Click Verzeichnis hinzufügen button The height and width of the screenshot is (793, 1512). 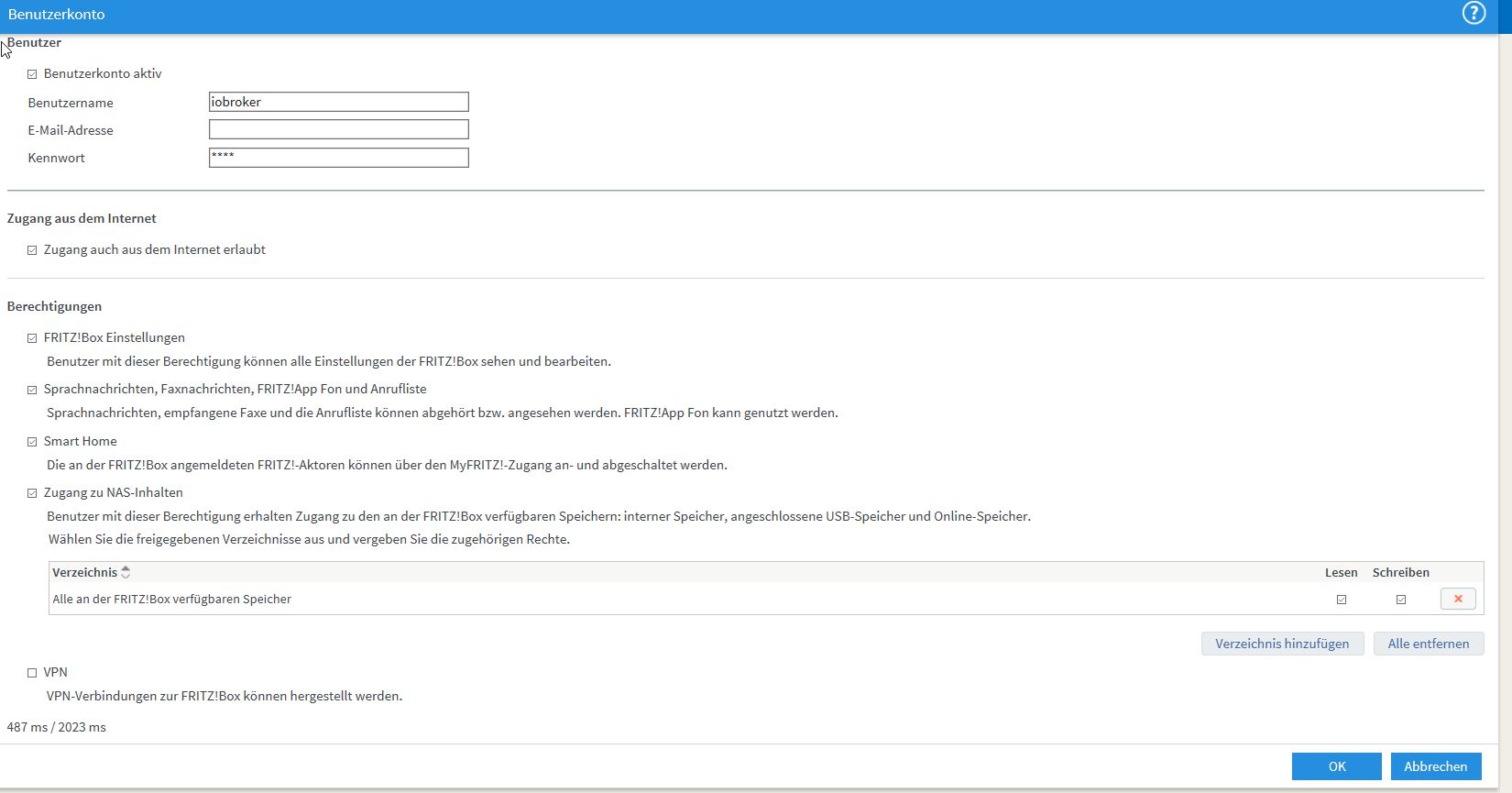[x=1282, y=644]
